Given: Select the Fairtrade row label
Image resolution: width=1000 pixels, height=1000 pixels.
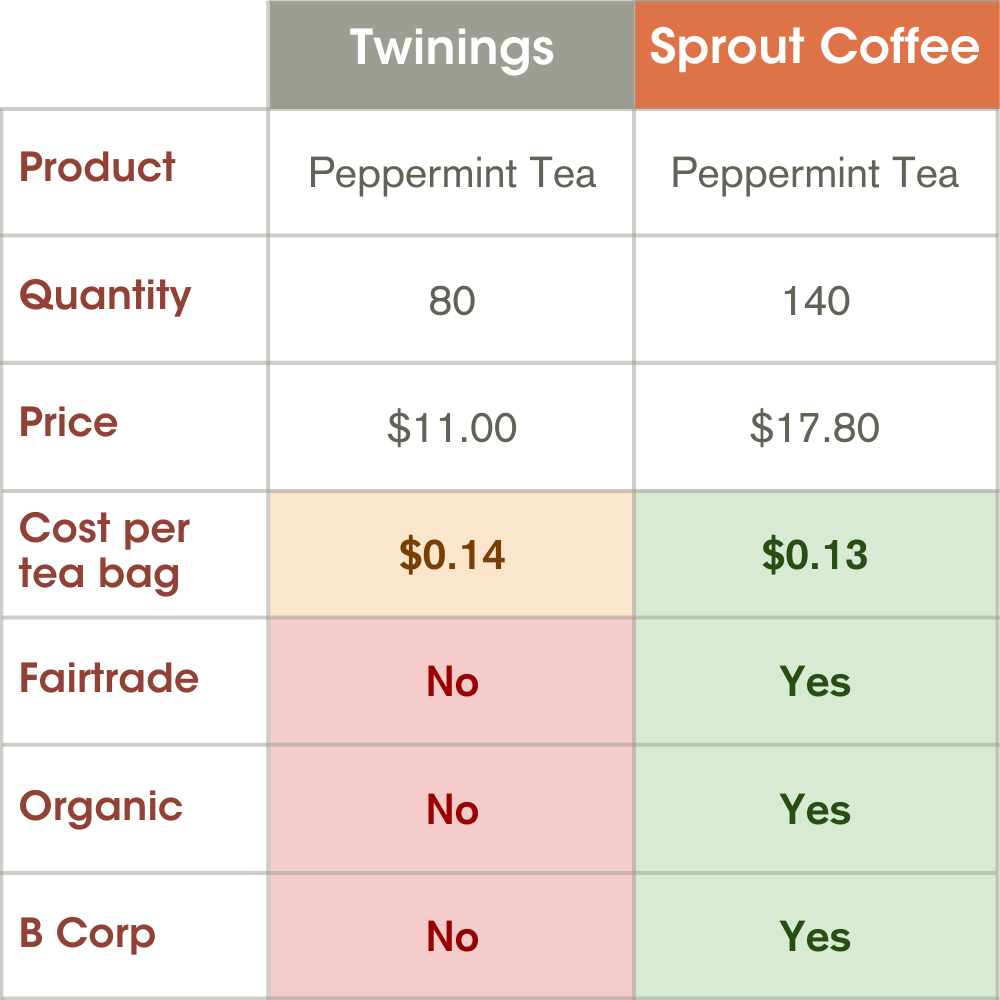Looking at the screenshot, I should point(109,678).
